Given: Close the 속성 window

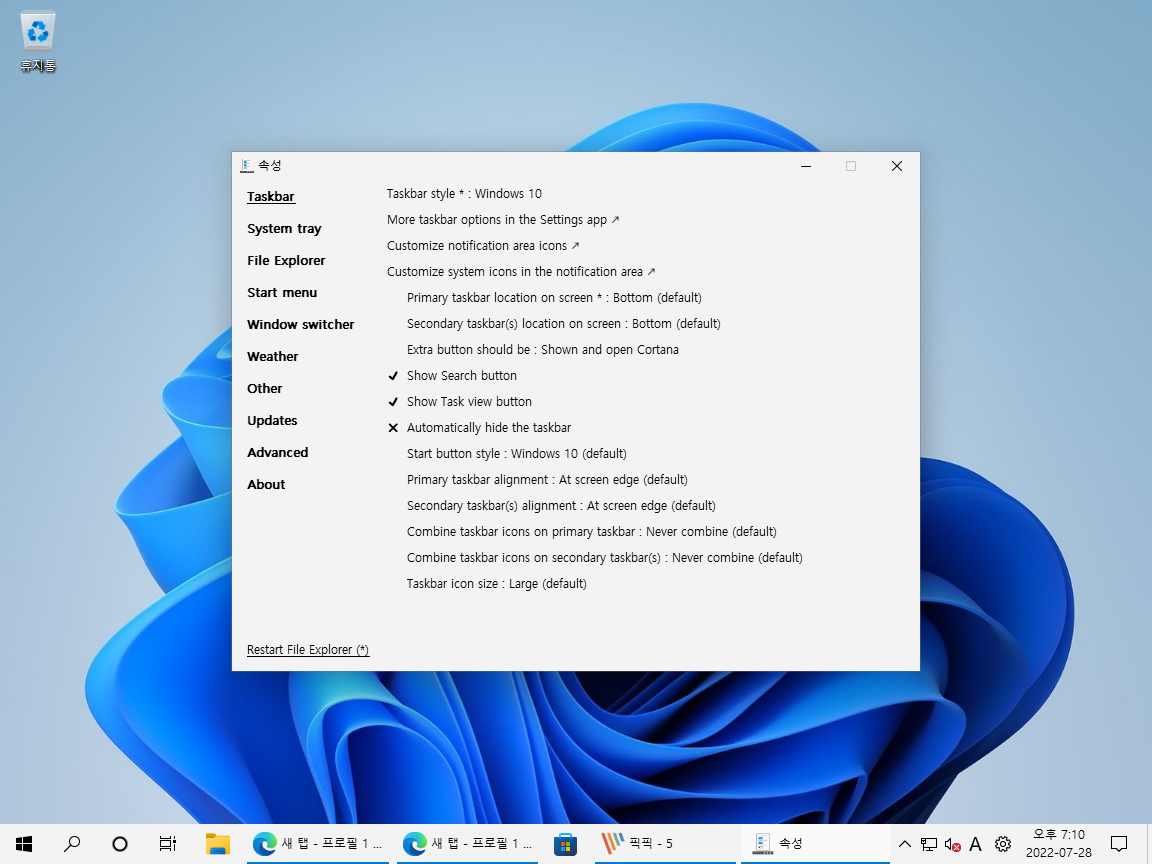Looking at the screenshot, I should [896, 166].
